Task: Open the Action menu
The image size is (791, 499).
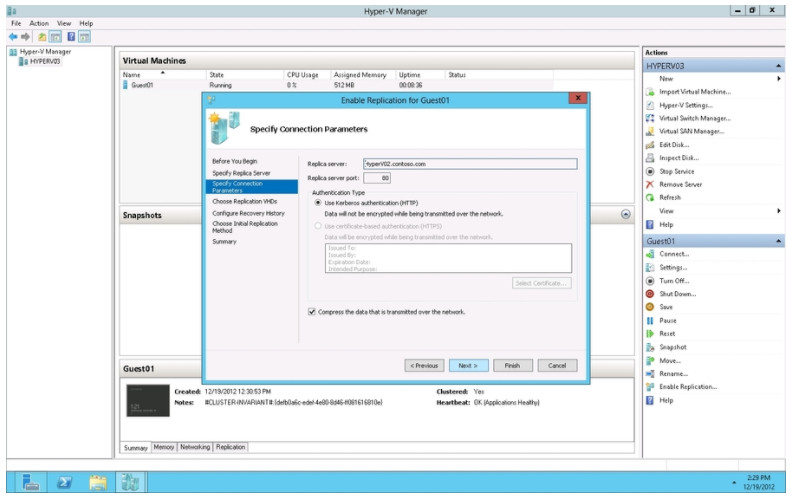Action: click(x=39, y=23)
